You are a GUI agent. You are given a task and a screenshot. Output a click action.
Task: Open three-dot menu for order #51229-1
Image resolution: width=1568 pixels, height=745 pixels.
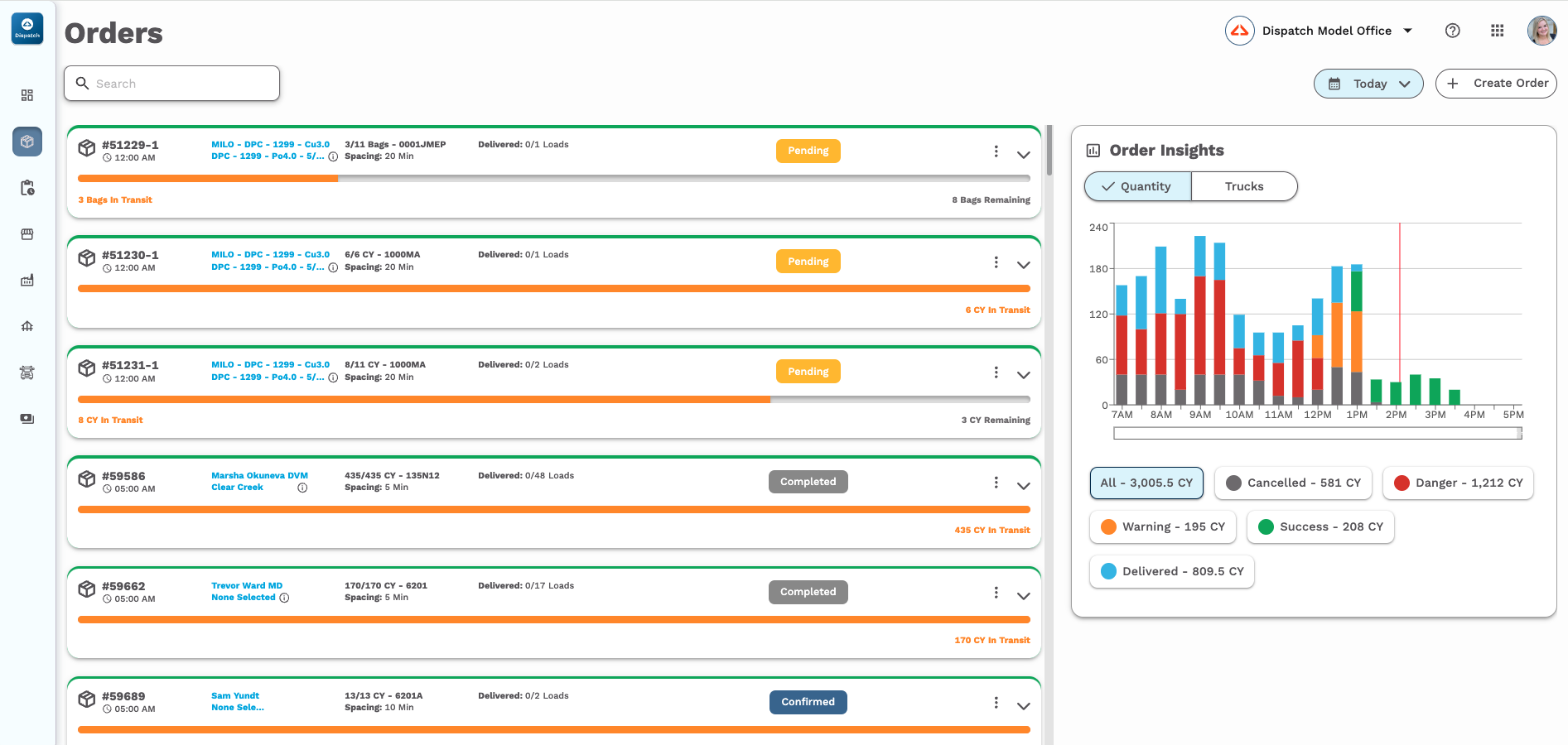[x=996, y=151]
